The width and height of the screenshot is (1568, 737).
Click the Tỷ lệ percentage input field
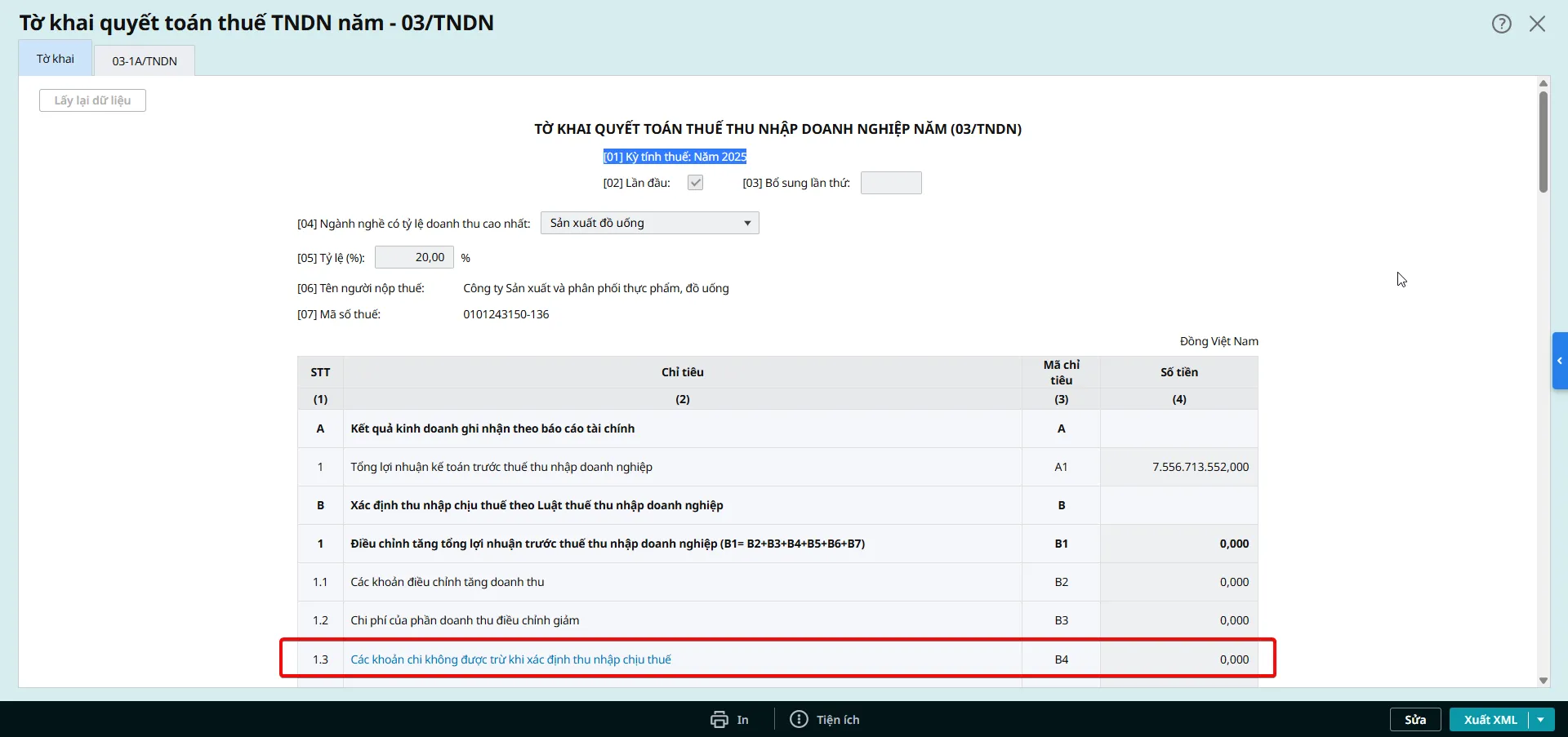414,257
